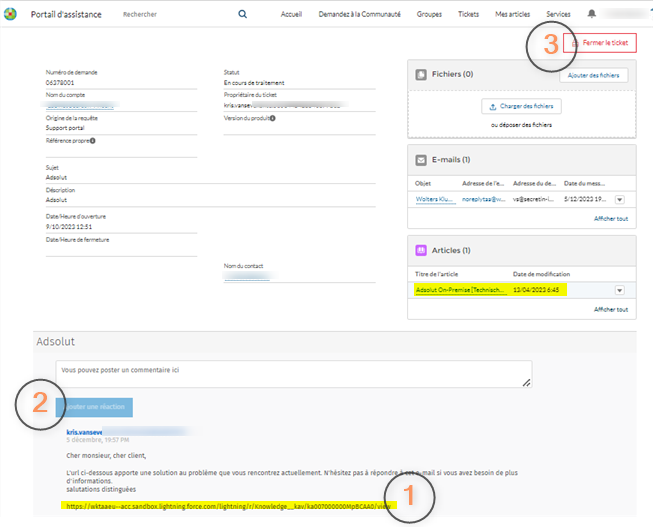Go to the Accueil menu
The image size is (653, 527).
pyautogui.click(x=291, y=14)
